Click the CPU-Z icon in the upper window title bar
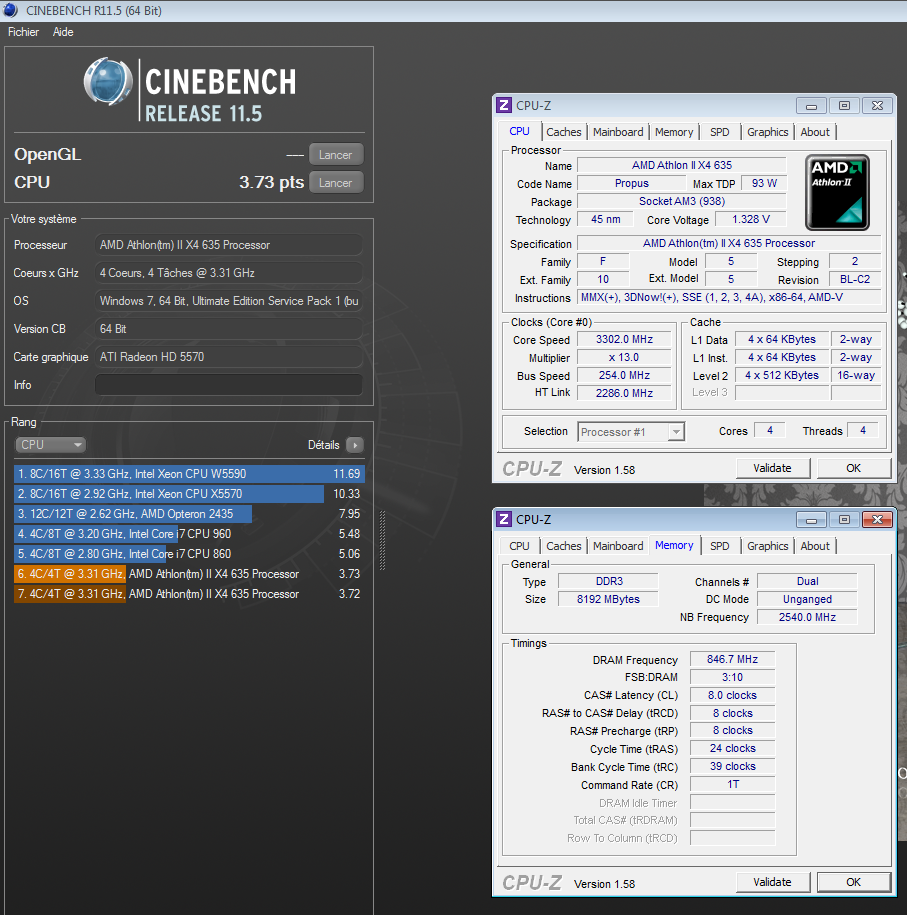The image size is (907, 915). [x=504, y=105]
